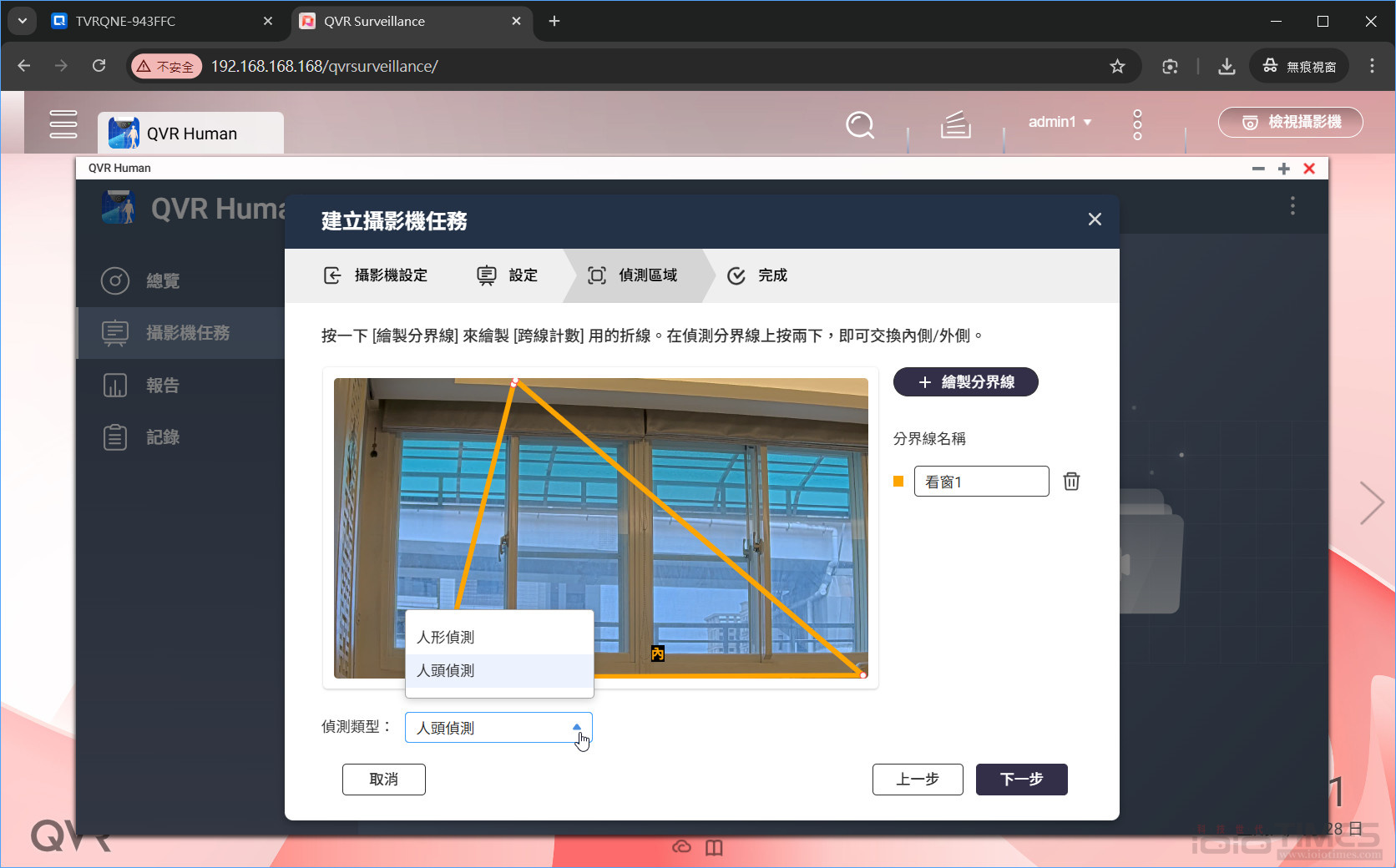Image resolution: width=1396 pixels, height=868 pixels.
Task: Click the three-dot options menu top right
Action: [x=1136, y=124]
